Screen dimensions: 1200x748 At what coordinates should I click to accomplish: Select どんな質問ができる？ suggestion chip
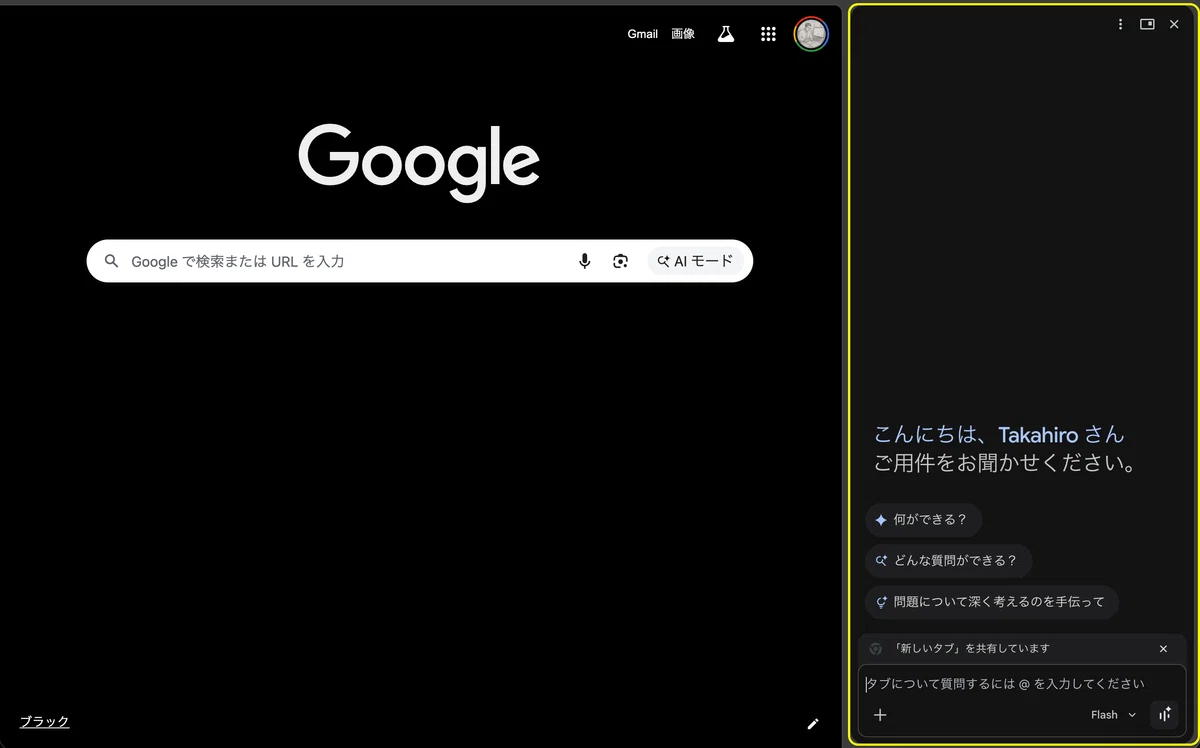948,561
